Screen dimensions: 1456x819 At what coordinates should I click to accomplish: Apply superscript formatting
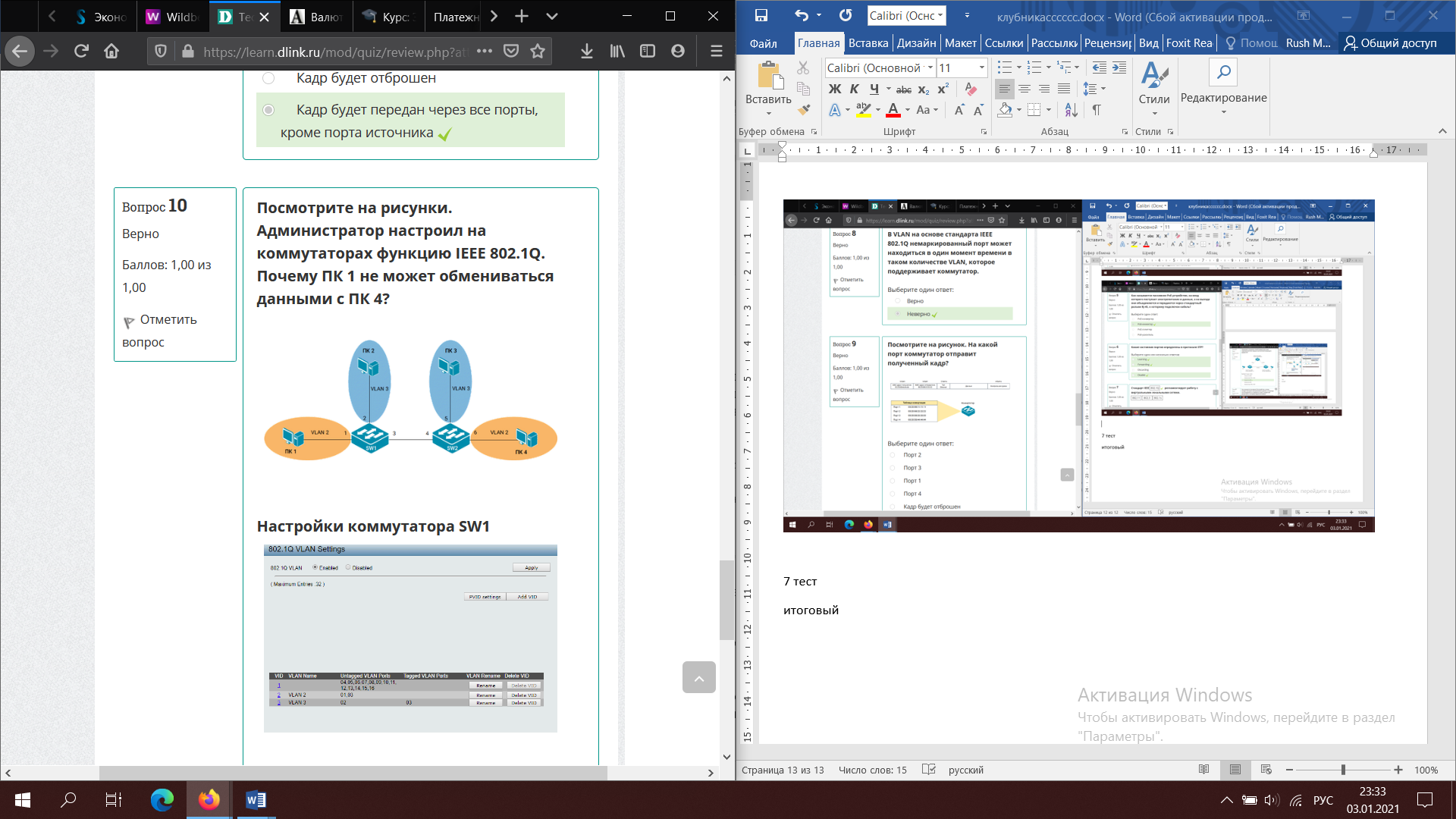(943, 89)
